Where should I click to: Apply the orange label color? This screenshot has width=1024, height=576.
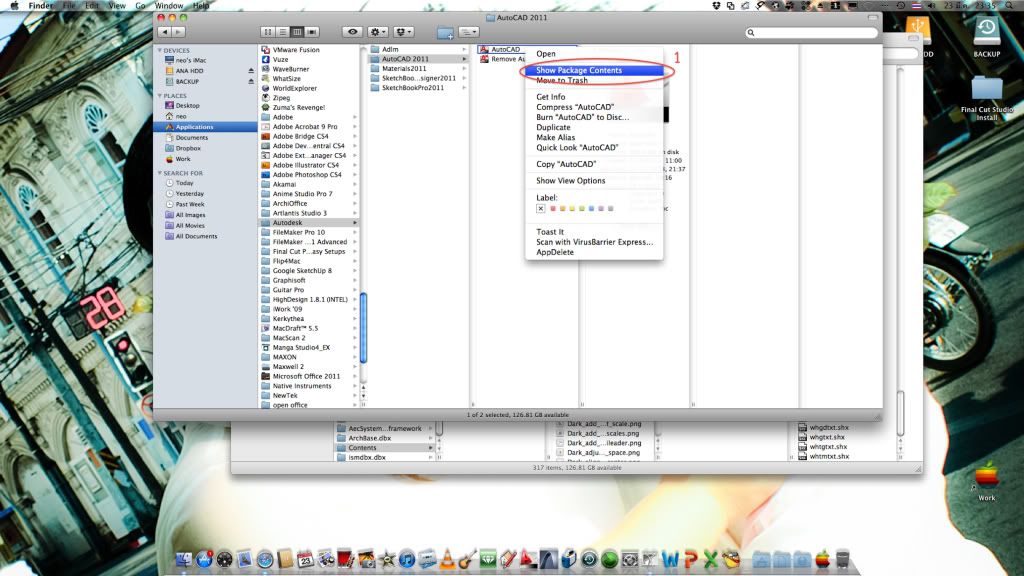(562, 208)
